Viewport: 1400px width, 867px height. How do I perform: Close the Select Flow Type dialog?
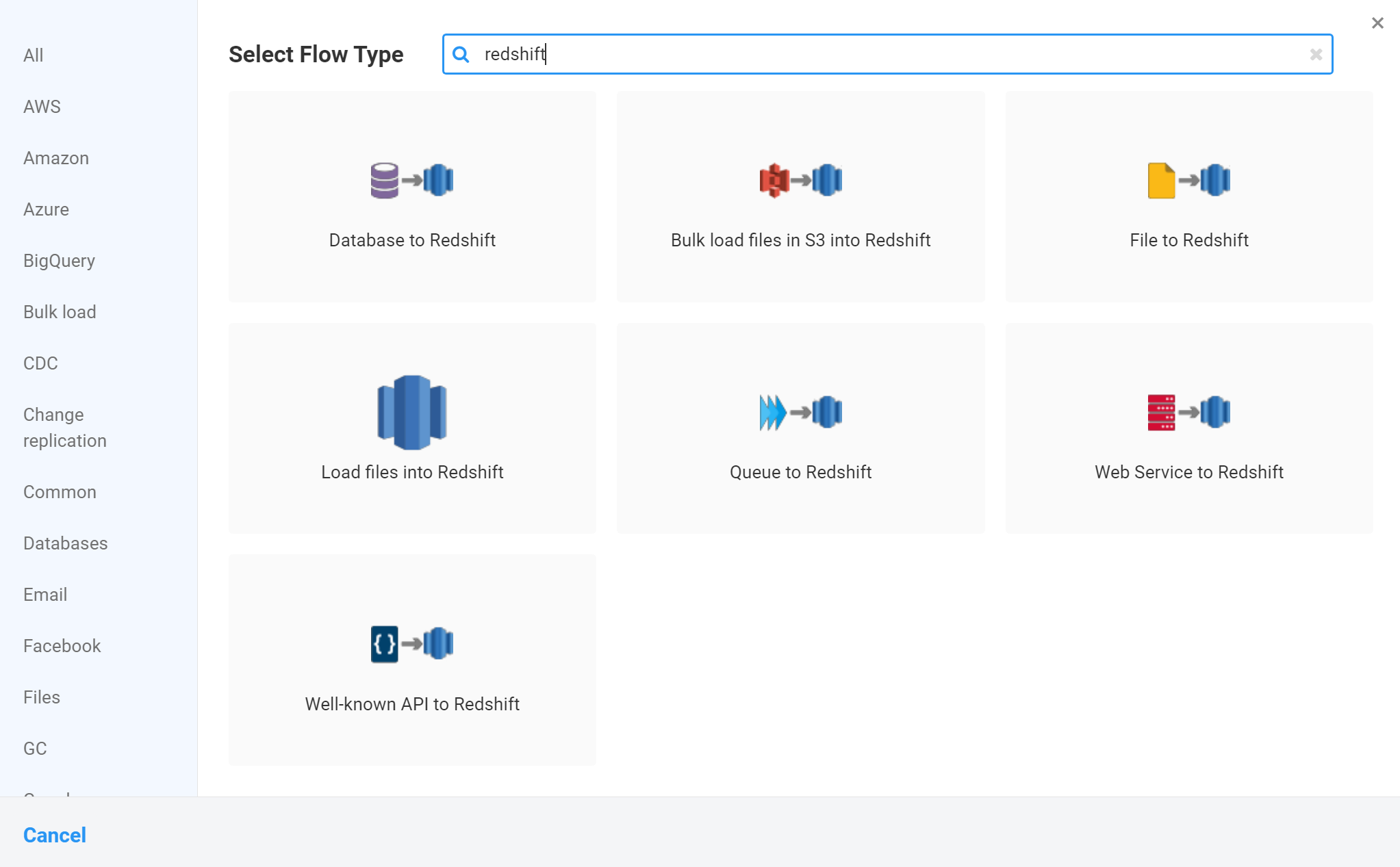point(1377,23)
